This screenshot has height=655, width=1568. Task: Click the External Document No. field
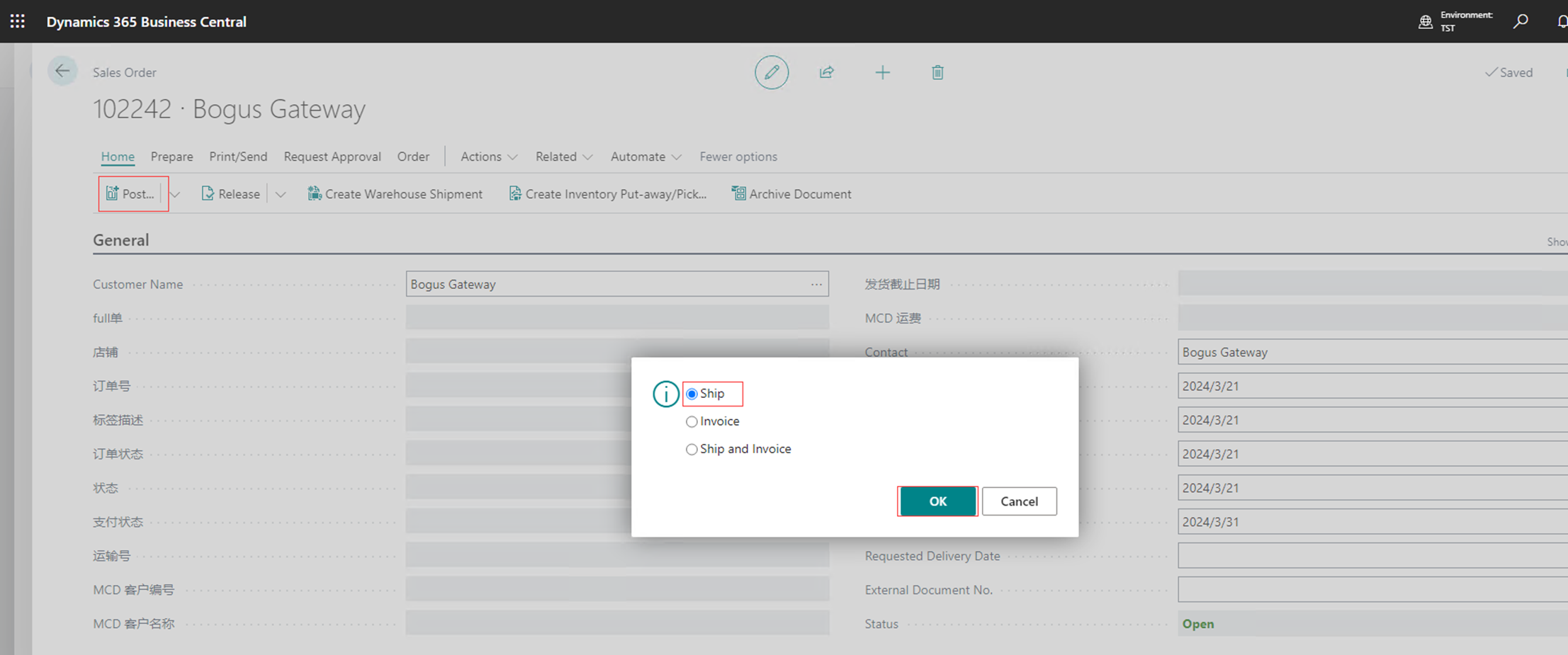[1372, 590]
